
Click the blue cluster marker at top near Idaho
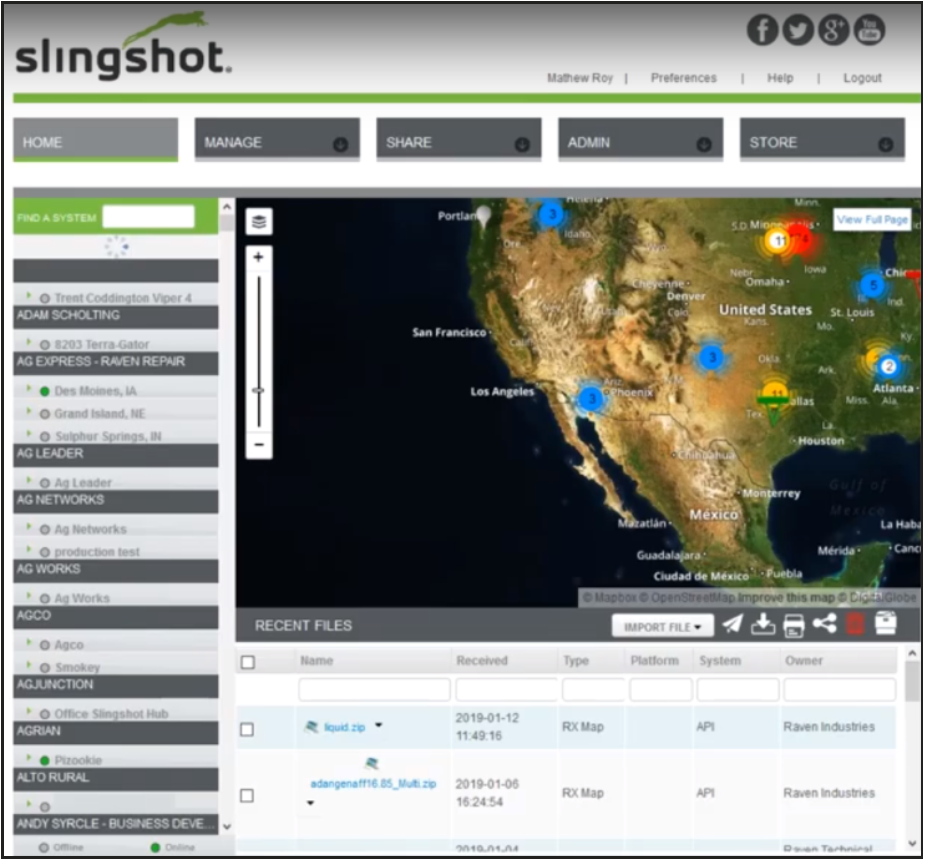pyautogui.click(x=551, y=214)
